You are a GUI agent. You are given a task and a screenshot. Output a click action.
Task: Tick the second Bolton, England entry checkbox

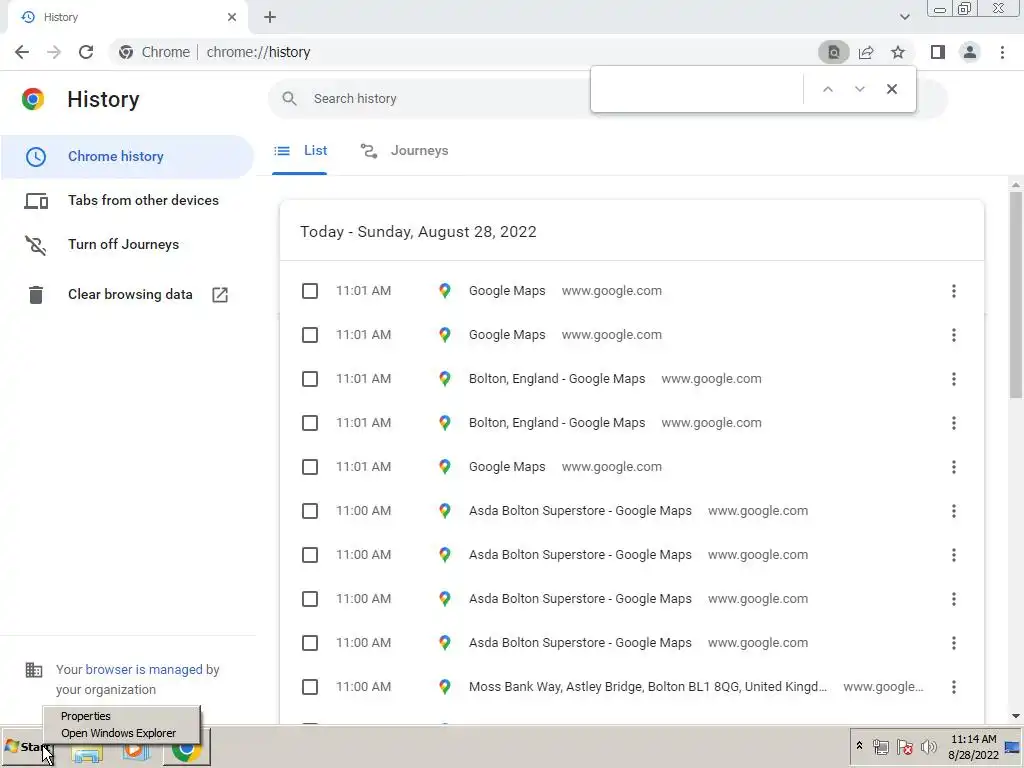(310, 423)
